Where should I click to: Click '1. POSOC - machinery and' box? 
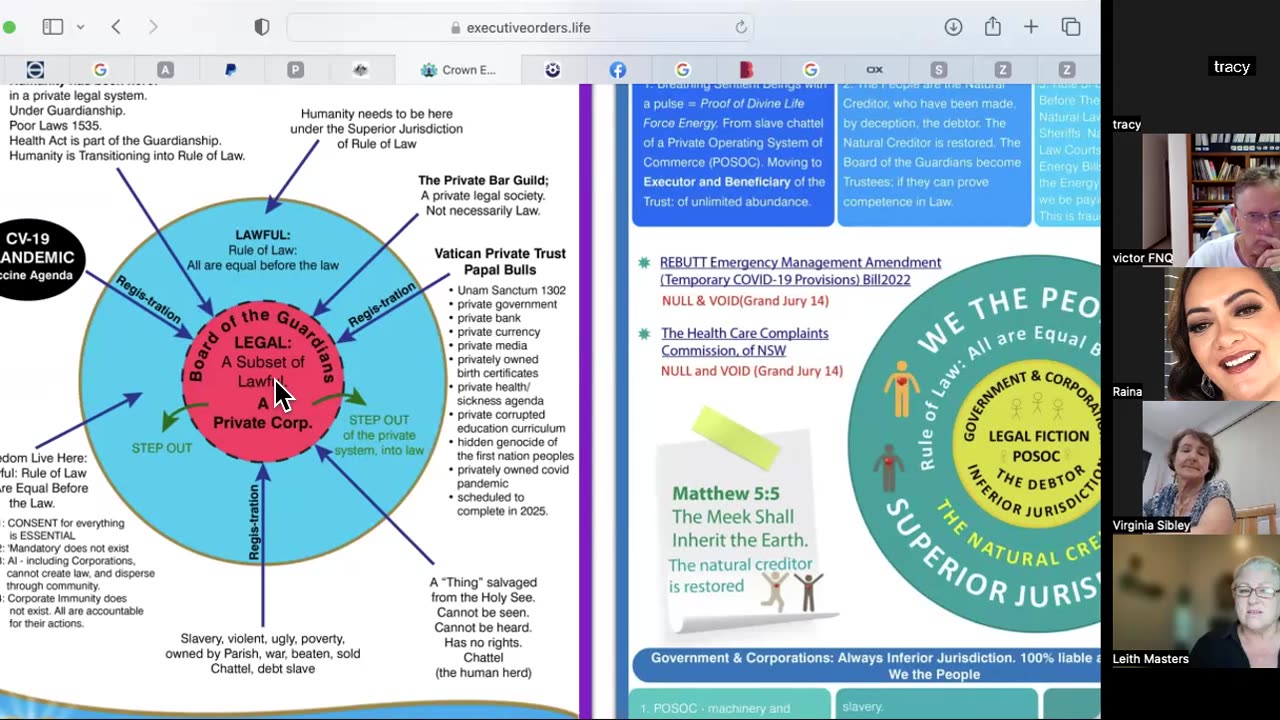[x=730, y=704]
